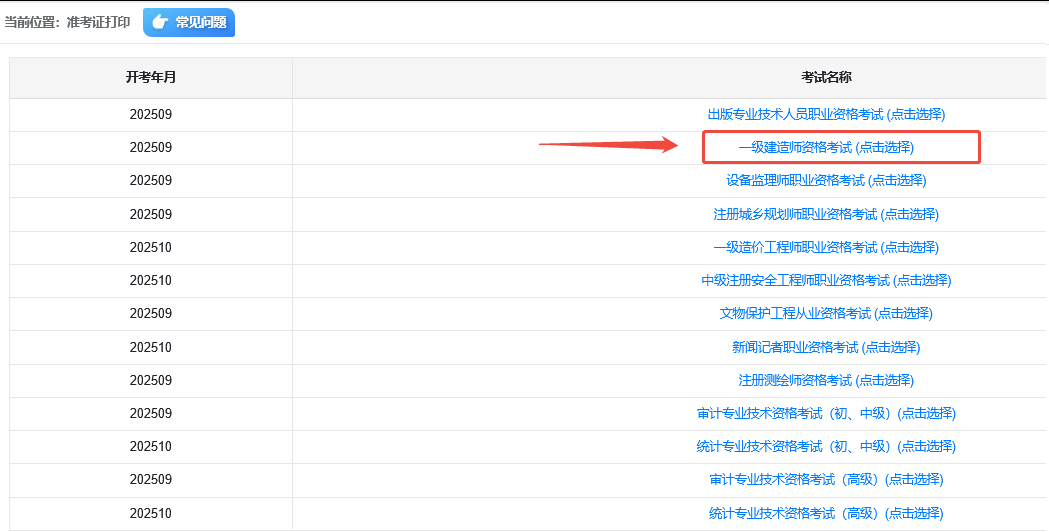Choose 注册城乡规划师职业资格考试 link
Image resolution: width=1049 pixels, height=532 pixels.
click(x=826, y=214)
